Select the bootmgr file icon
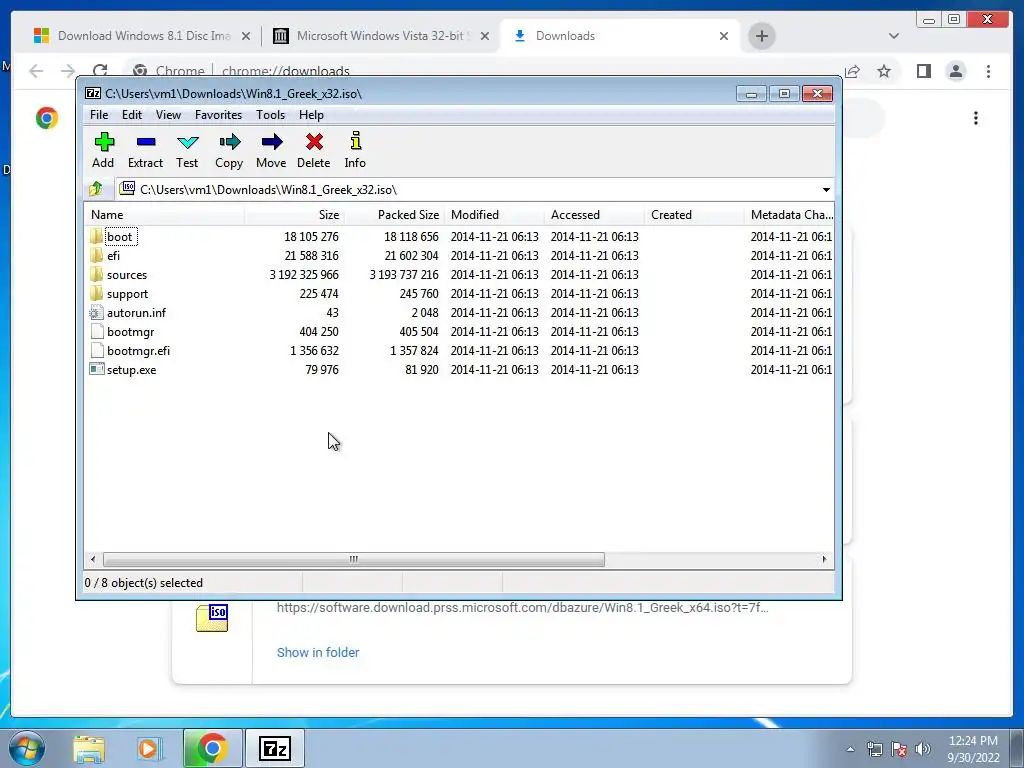 [97, 331]
